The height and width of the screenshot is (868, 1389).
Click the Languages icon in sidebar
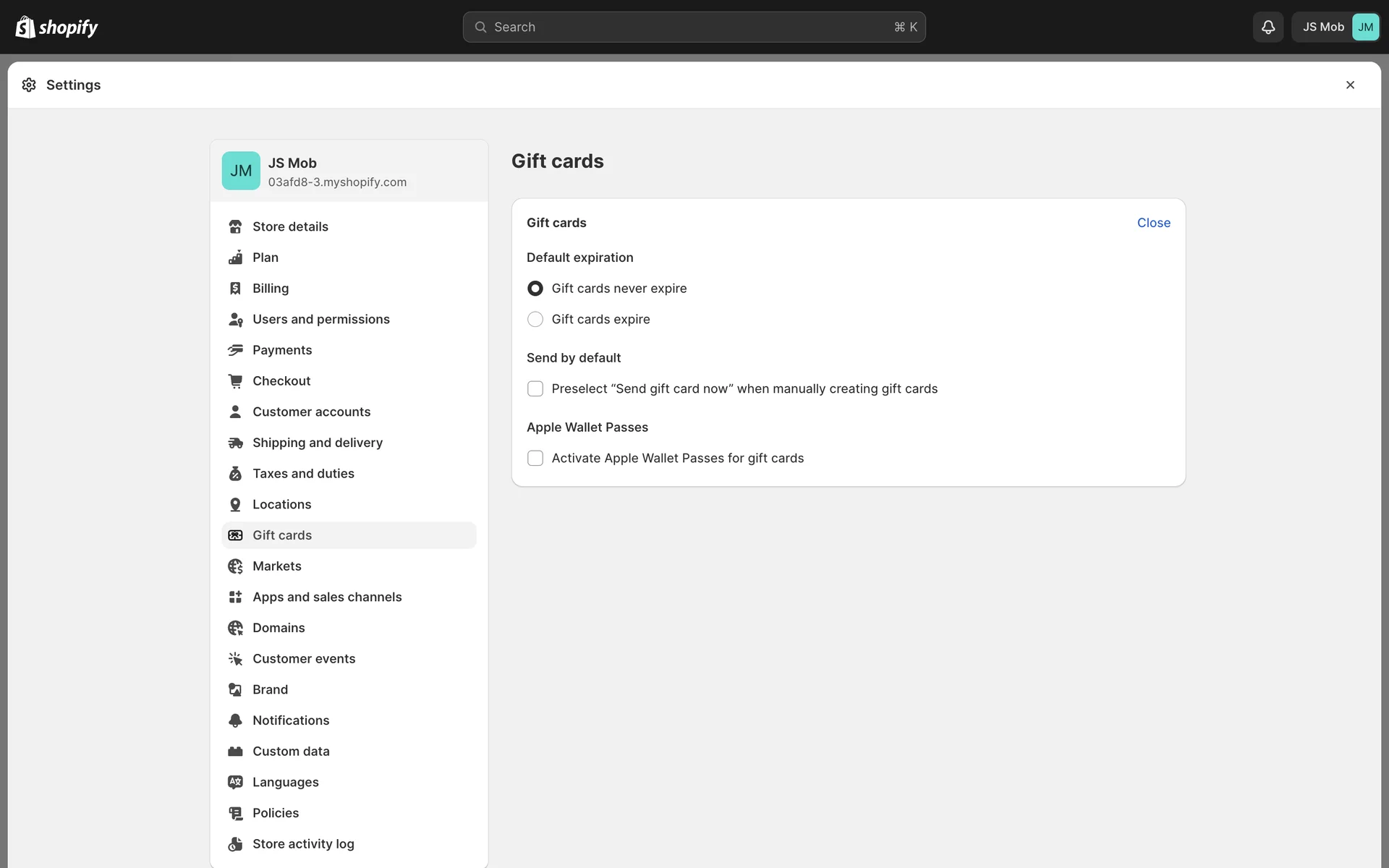pyautogui.click(x=235, y=782)
